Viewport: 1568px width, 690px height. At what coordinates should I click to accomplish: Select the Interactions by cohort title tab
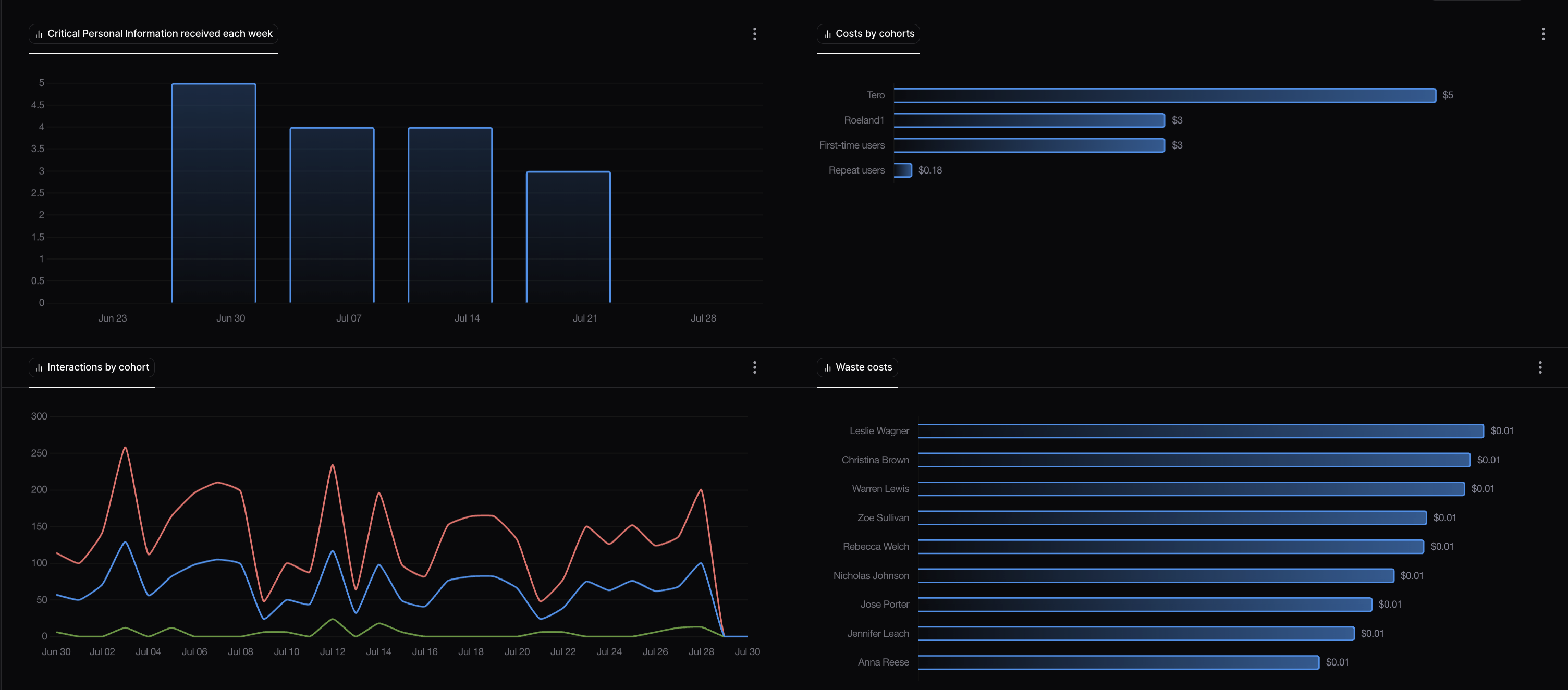(98, 367)
